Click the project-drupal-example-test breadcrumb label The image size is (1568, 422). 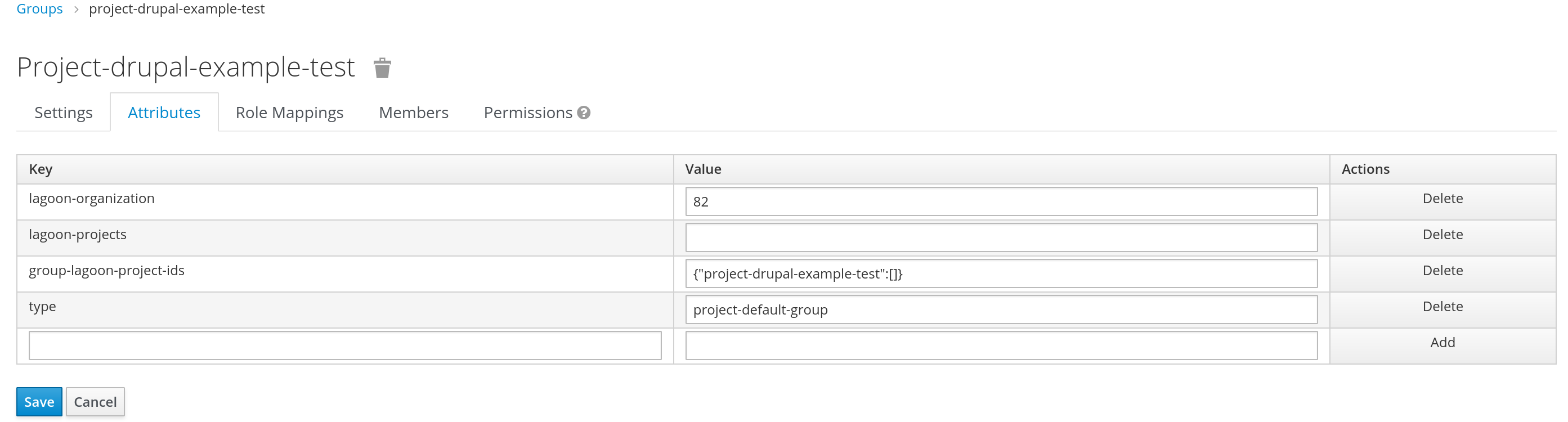[177, 8]
